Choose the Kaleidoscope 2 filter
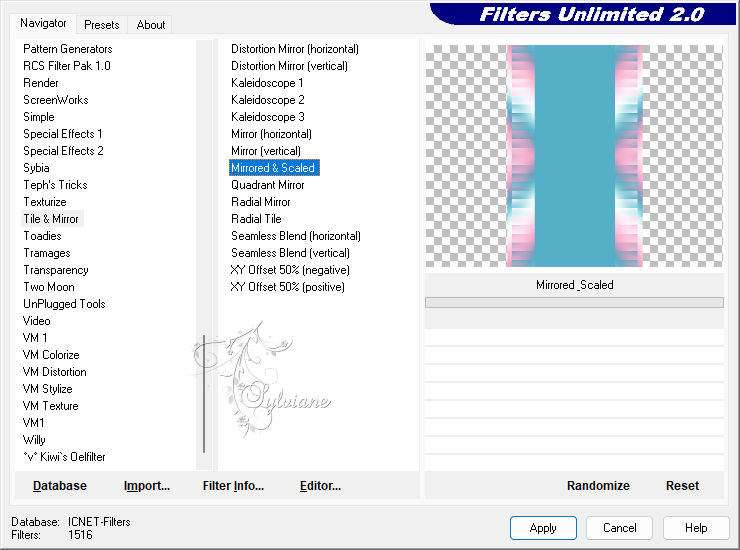740x550 pixels. (x=268, y=100)
